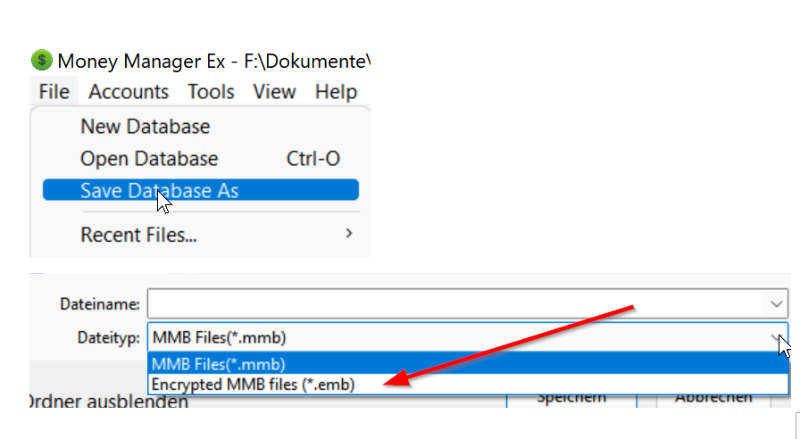The height and width of the screenshot is (439, 800).
Task: Open the Dateityp combo box
Action: click(468, 337)
